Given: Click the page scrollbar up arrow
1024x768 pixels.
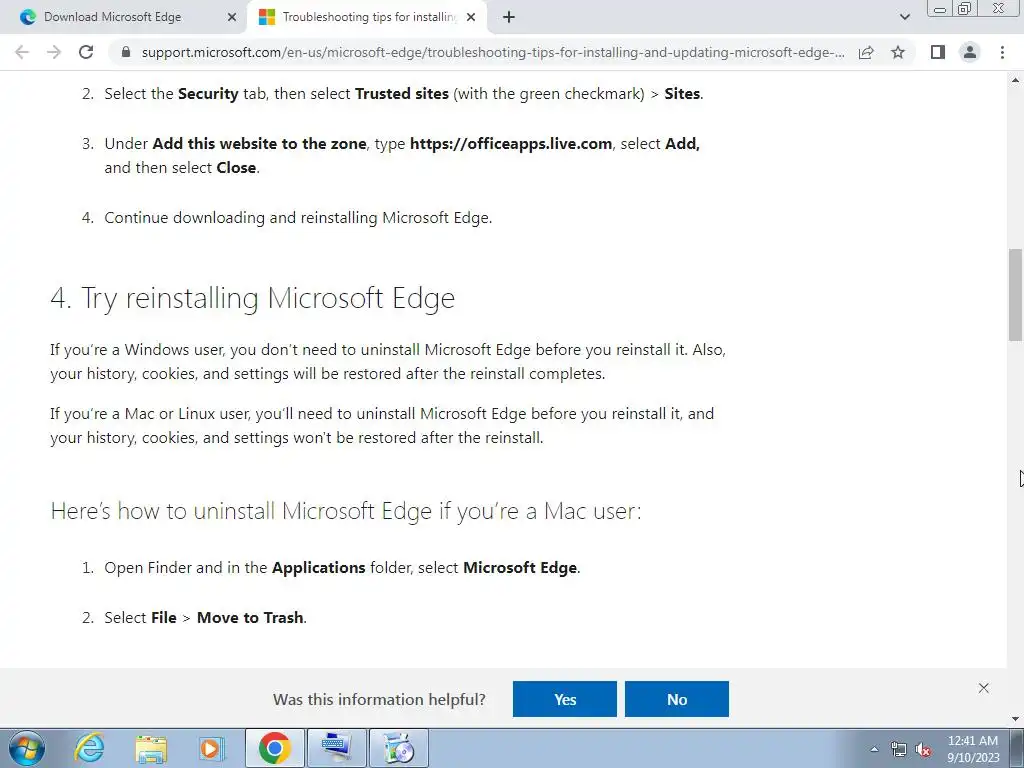Looking at the screenshot, I should click(1016, 80).
